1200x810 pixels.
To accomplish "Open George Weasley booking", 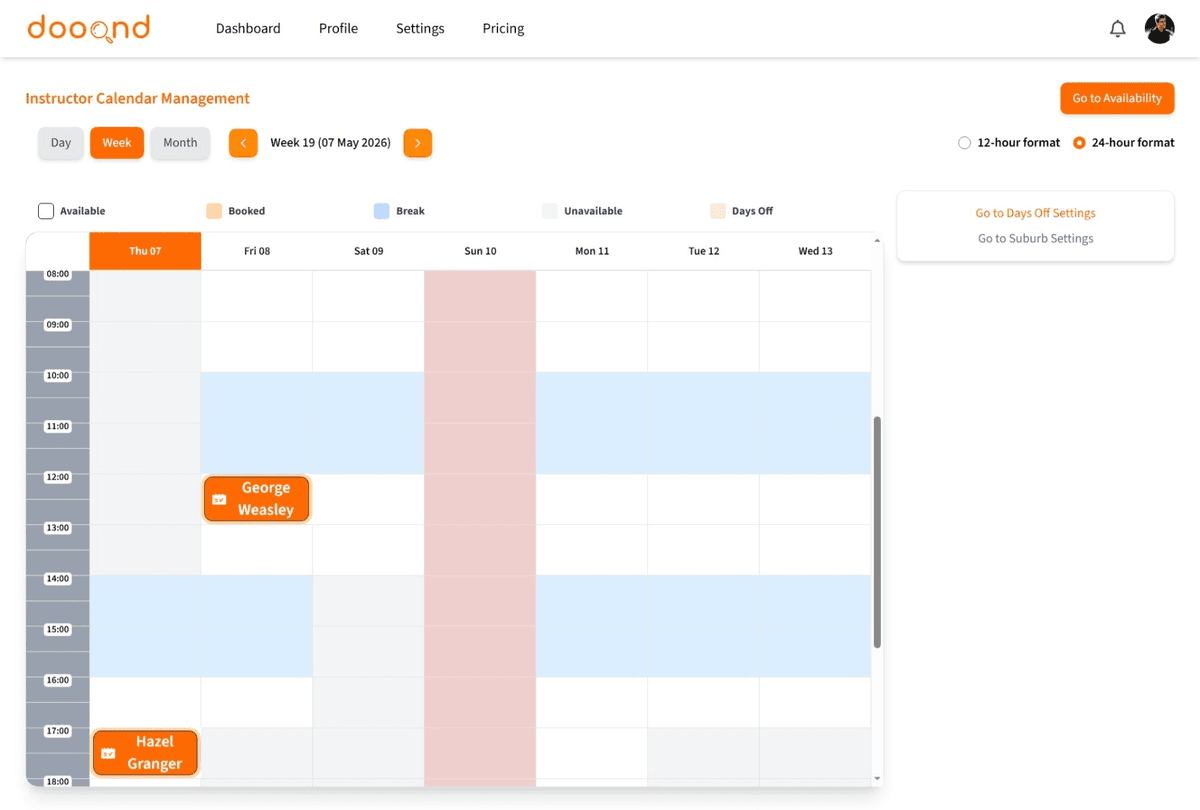I will coord(256,499).
